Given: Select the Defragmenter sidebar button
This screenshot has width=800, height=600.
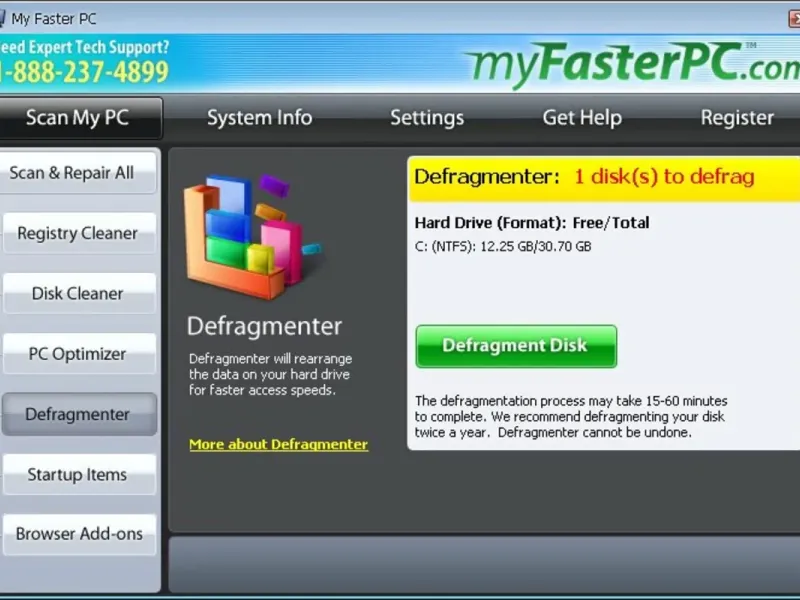Looking at the screenshot, I should pyautogui.click(x=79, y=414).
